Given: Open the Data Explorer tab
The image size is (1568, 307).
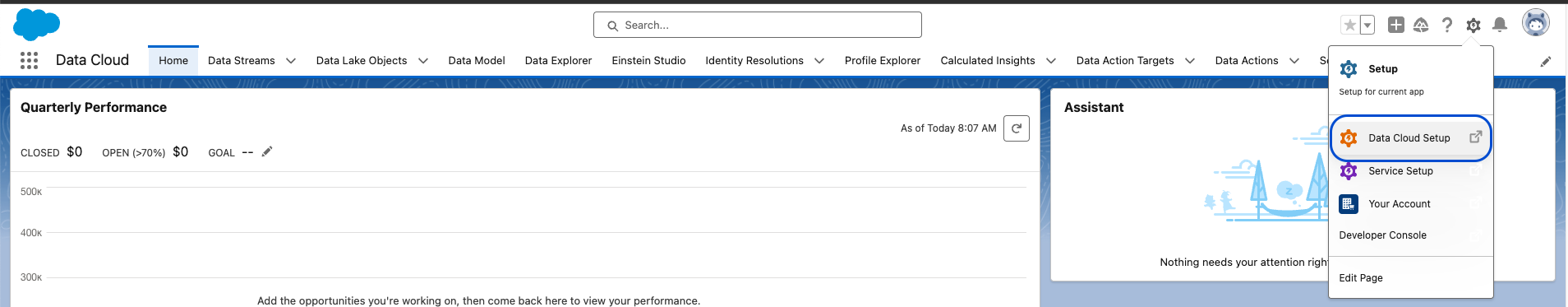Looking at the screenshot, I should coord(559,60).
